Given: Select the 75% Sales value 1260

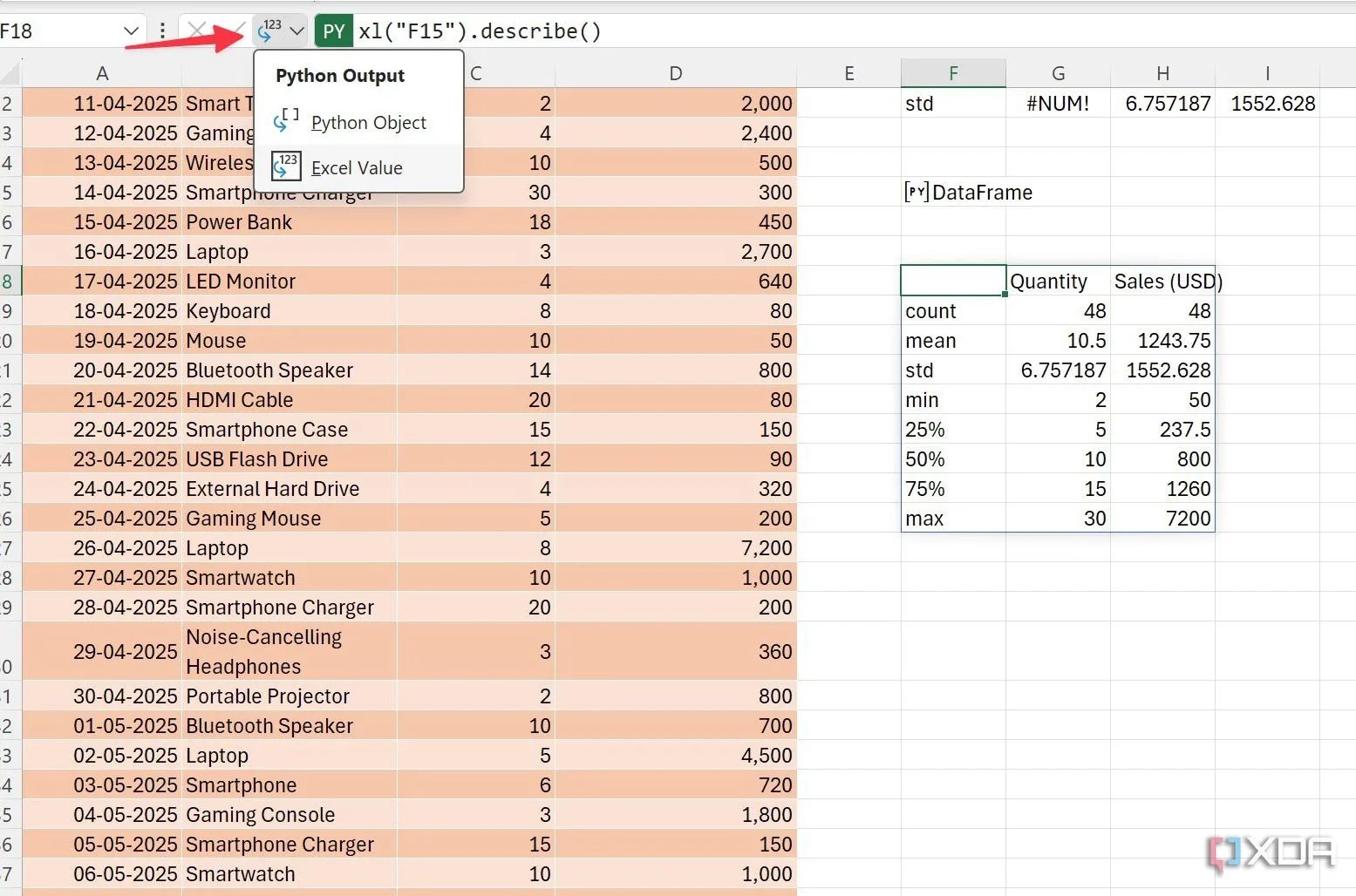Looking at the screenshot, I should (1162, 488).
